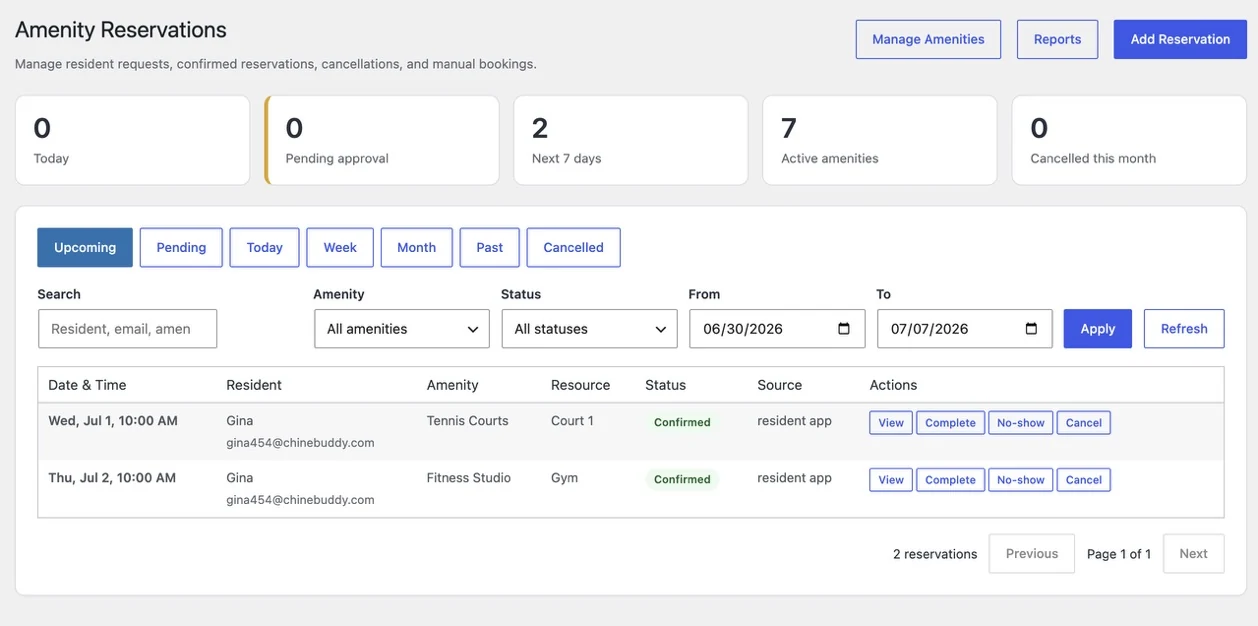Click the Wed, Jul 1, 10:00 AM cell

(x=113, y=421)
